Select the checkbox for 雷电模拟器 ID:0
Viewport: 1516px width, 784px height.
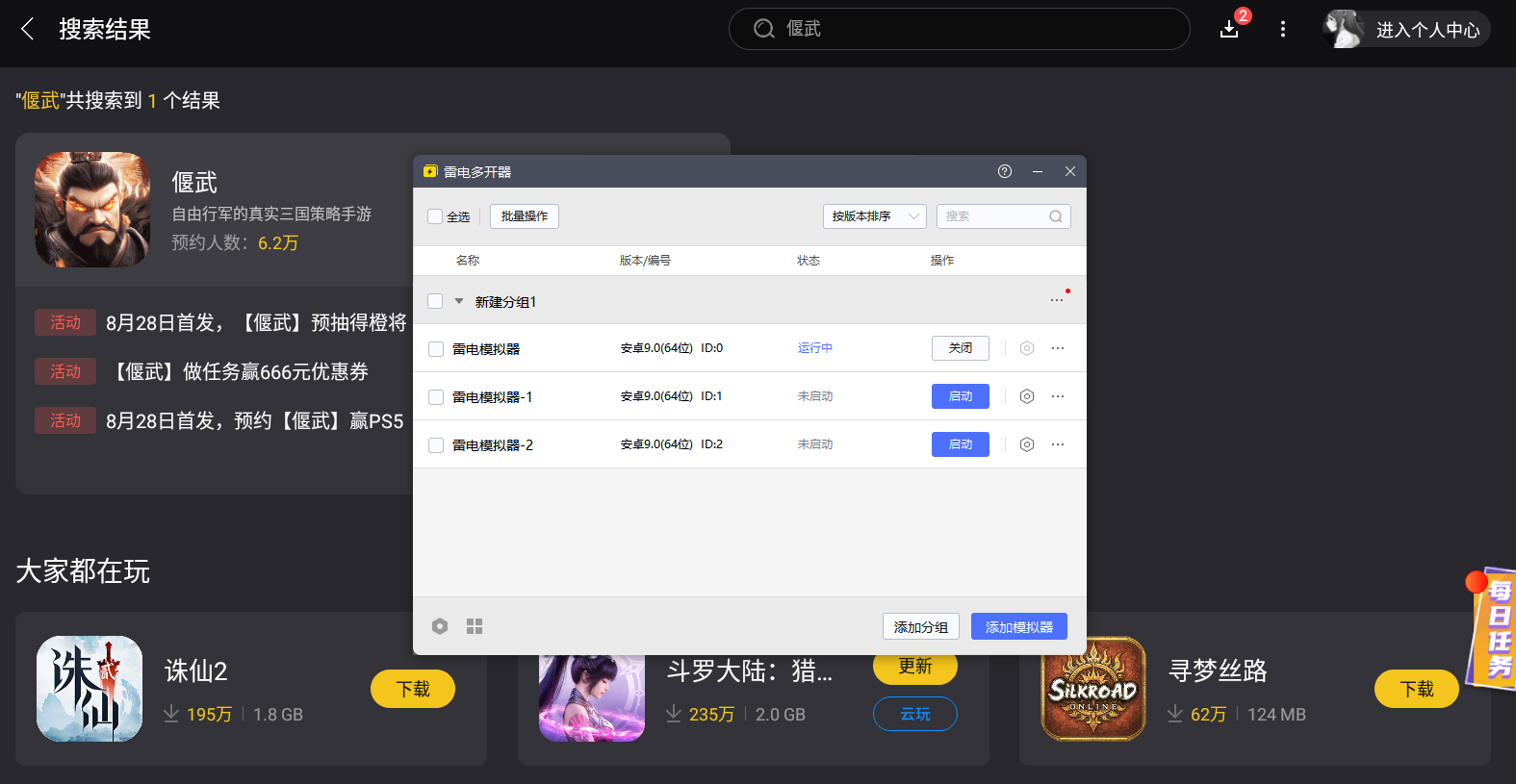(x=436, y=349)
